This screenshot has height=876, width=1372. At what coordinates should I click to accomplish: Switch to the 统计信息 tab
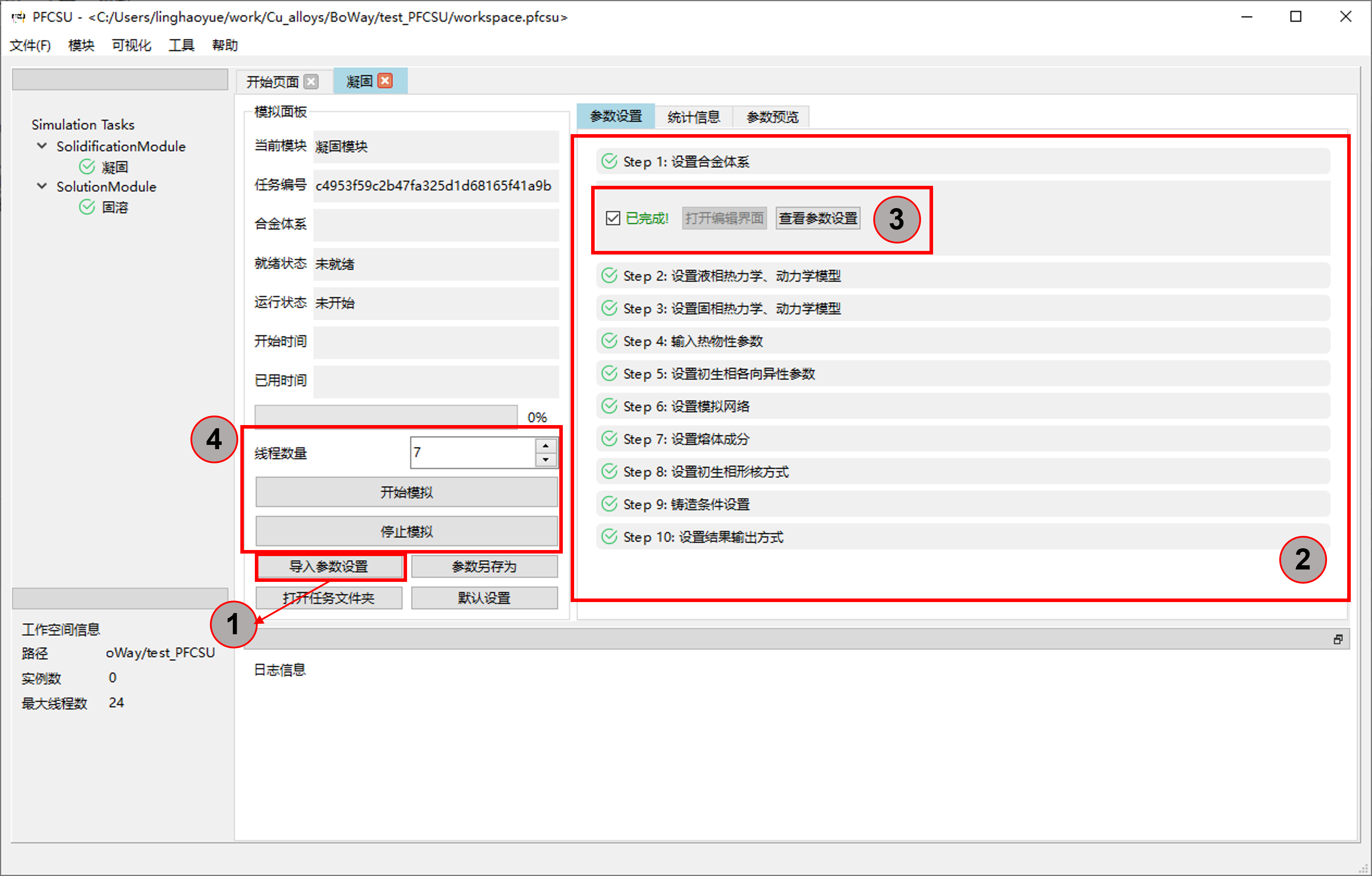click(x=693, y=116)
